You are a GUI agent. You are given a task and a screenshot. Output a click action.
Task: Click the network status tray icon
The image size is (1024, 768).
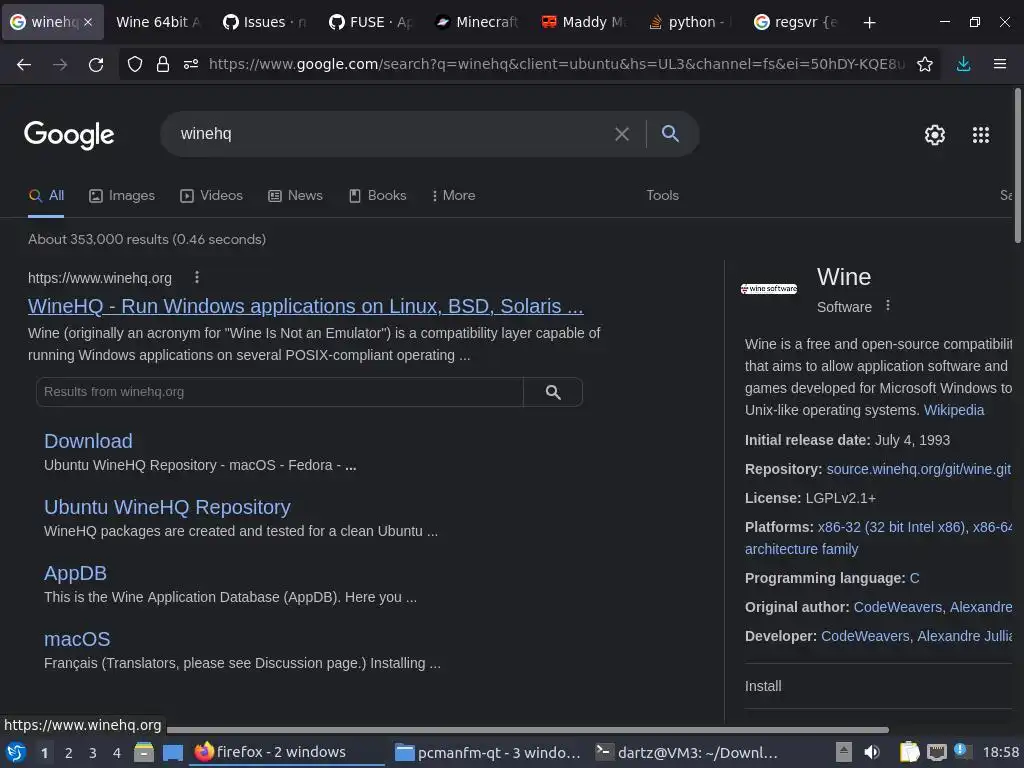tap(937, 752)
